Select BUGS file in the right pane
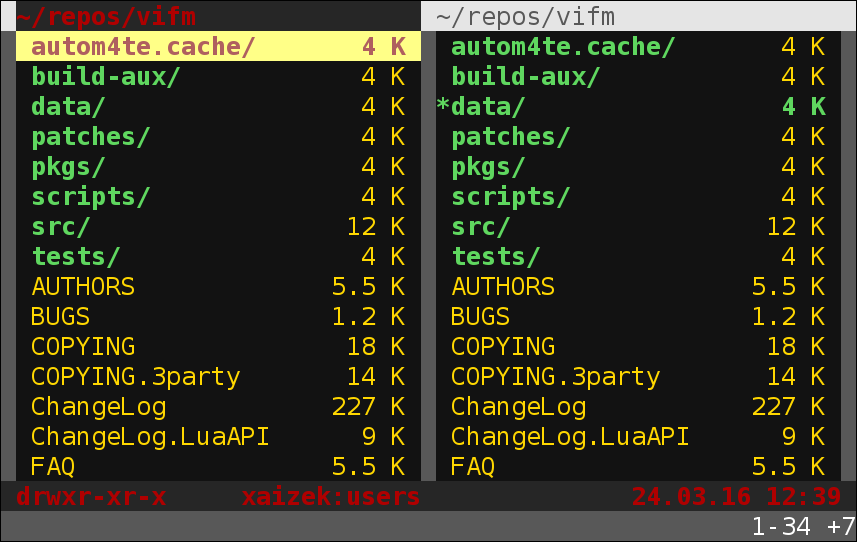Screen dimensions: 857x542 pos(638,317)
